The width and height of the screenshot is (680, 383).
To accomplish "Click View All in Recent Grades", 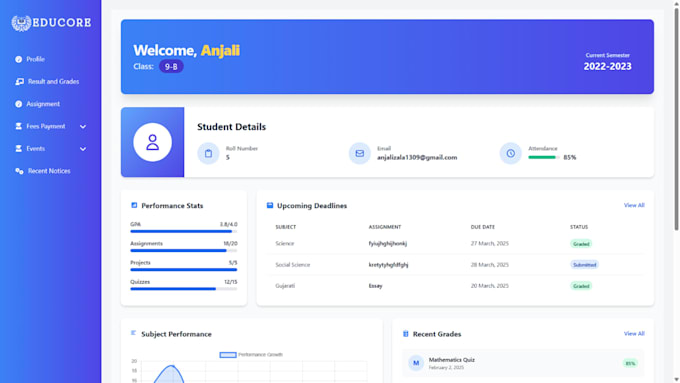I will [x=634, y=334].
